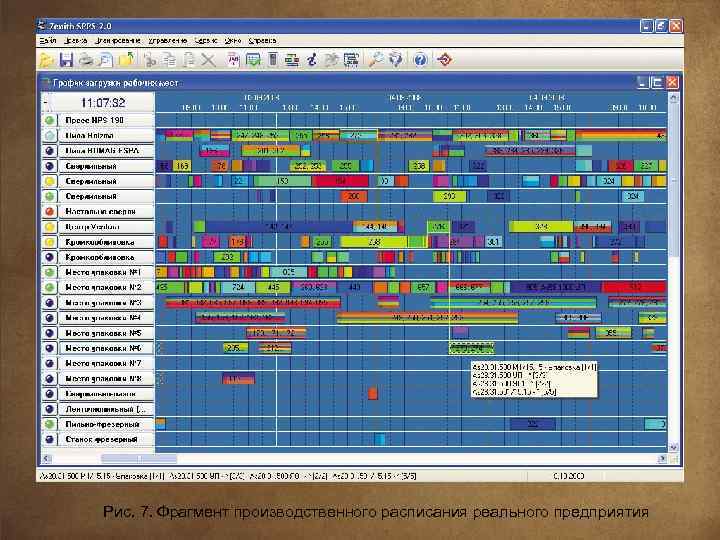
Task: Click the open folder toolbar icon
Action: coord(47,60)
